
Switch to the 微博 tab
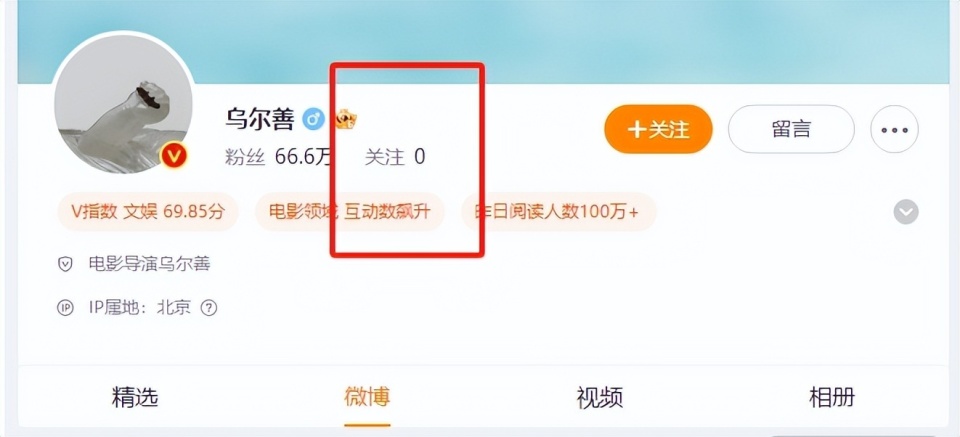coord(367,397)
